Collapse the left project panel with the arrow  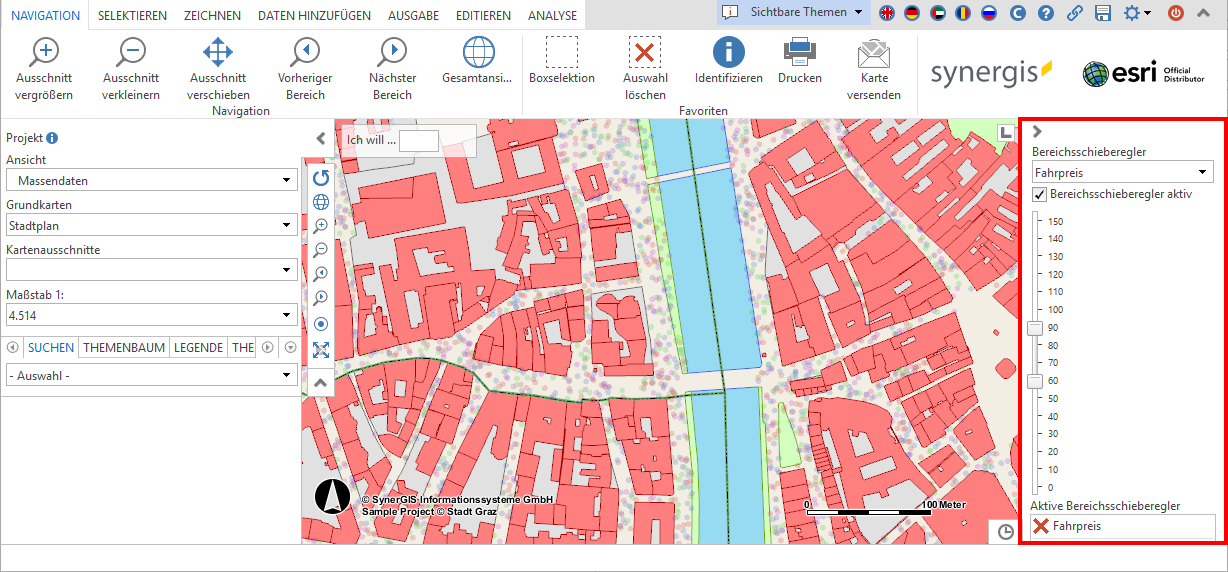coord(320,139)
